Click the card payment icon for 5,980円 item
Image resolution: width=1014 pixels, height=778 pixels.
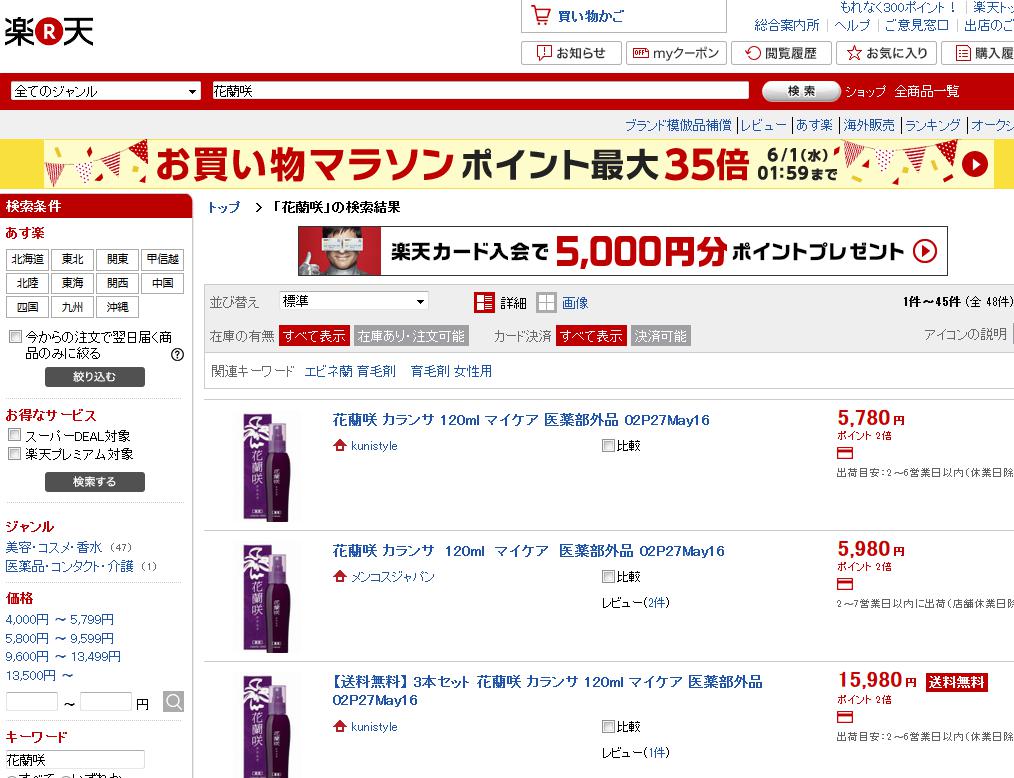(845, 584)
